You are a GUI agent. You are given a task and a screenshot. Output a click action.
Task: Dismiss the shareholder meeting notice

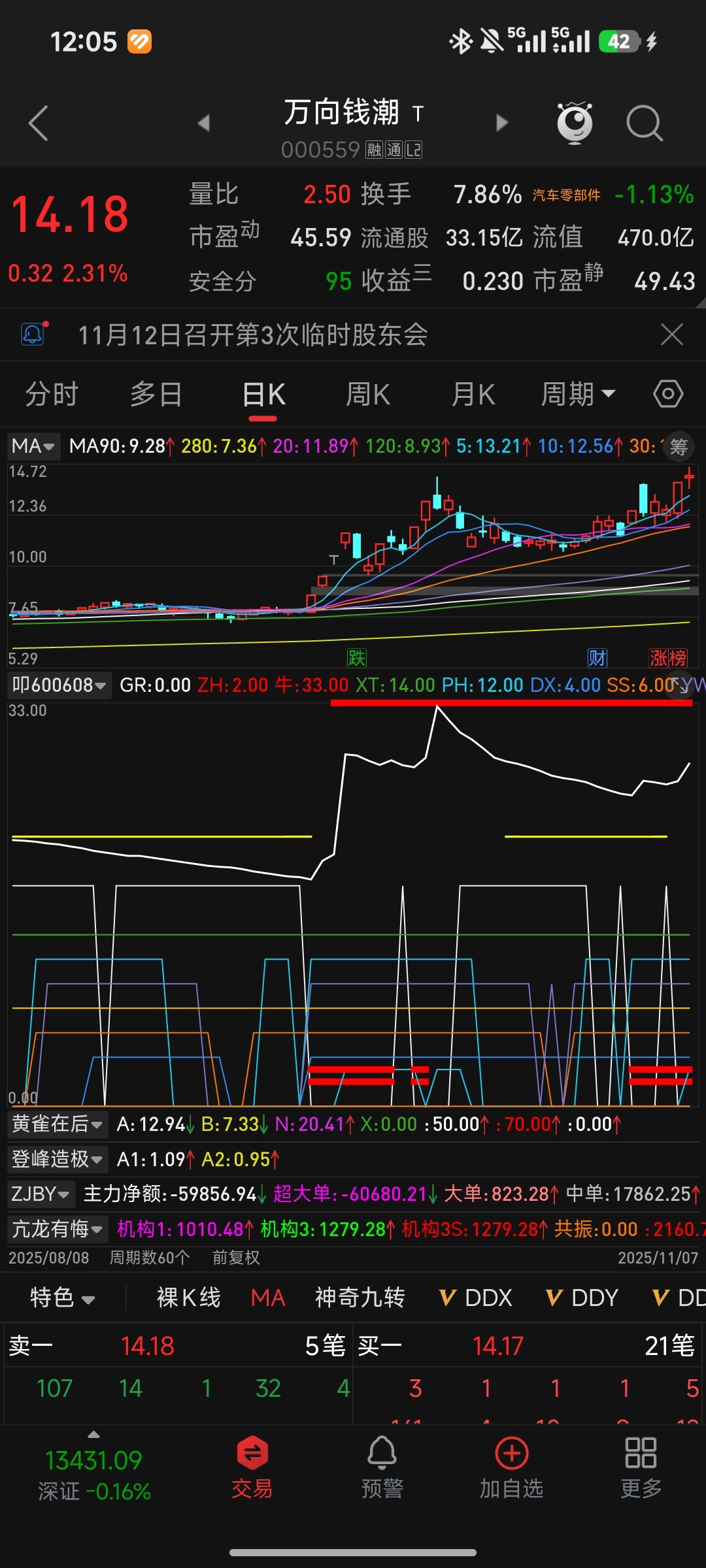pyautogui.click(x=672, y=334)
